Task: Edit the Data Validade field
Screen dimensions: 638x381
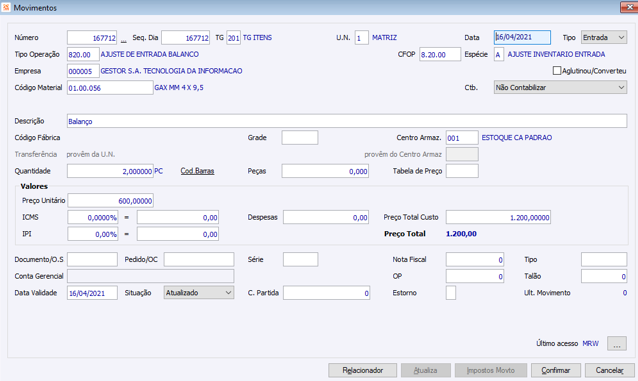Action: [92, 293]
